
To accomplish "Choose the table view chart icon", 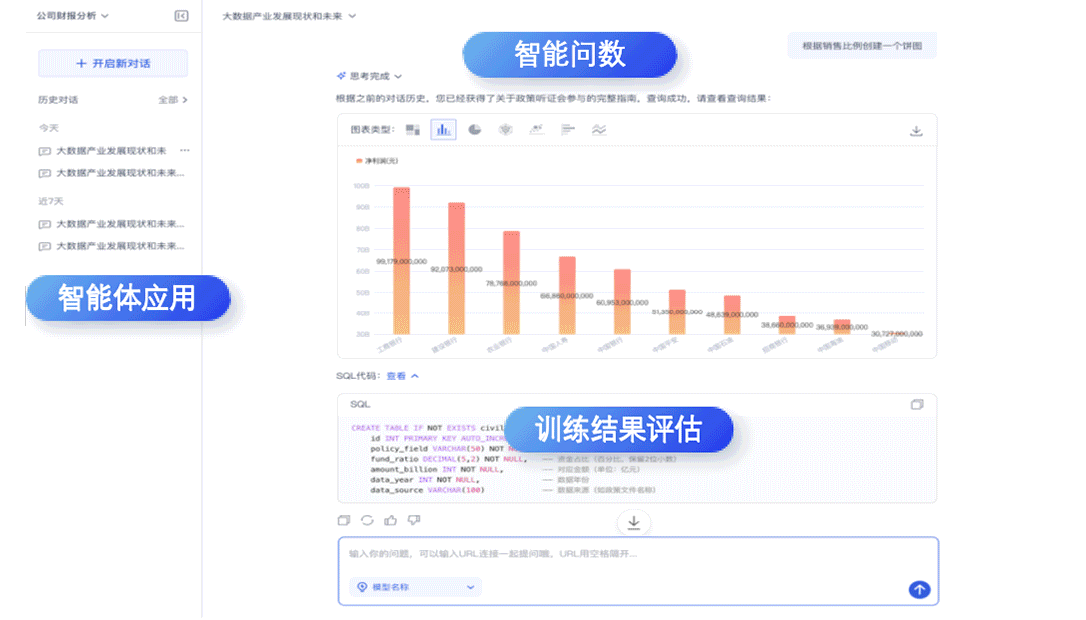I will (x=413, y=130).
